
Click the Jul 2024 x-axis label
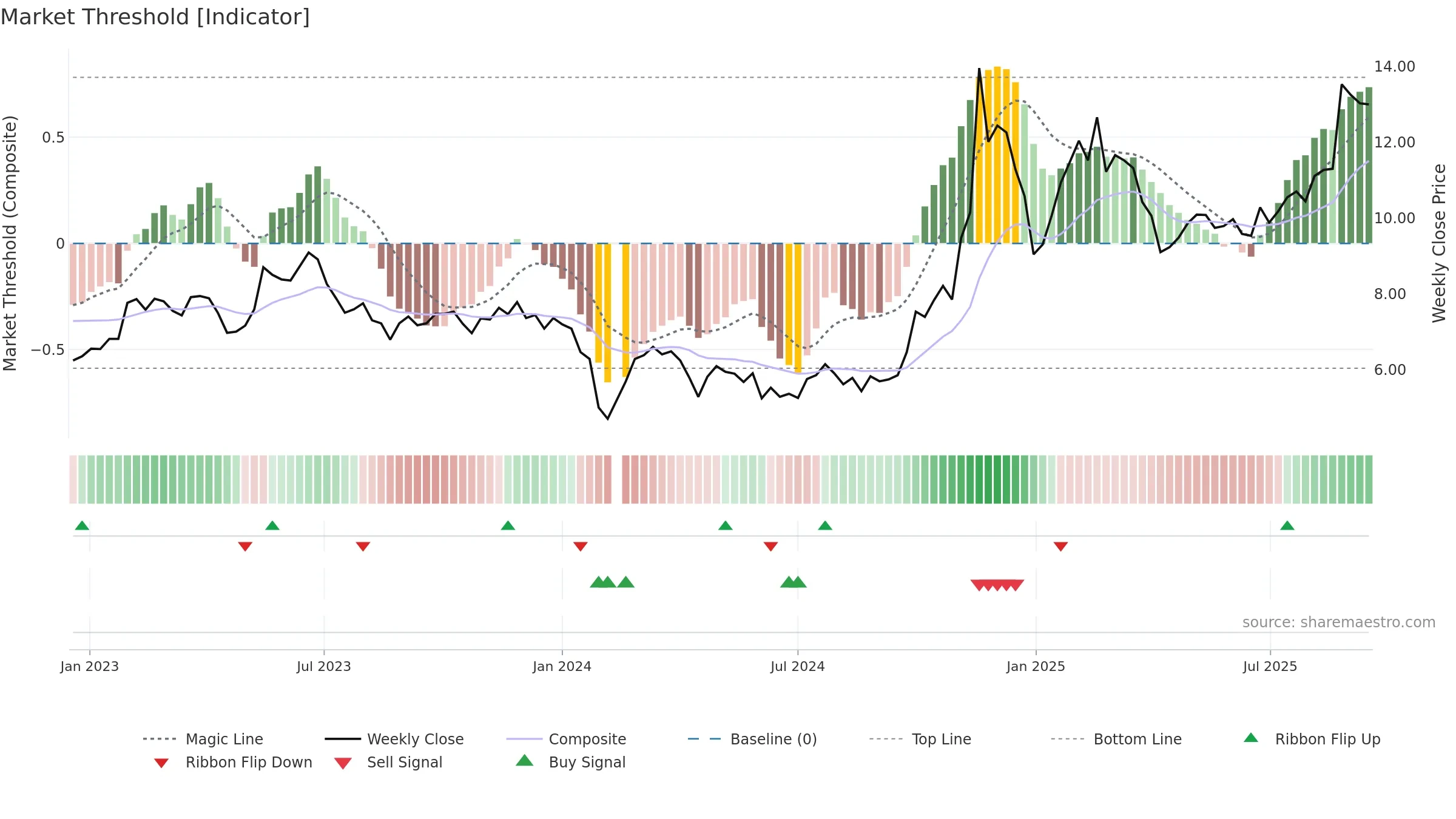coord(798,666)
